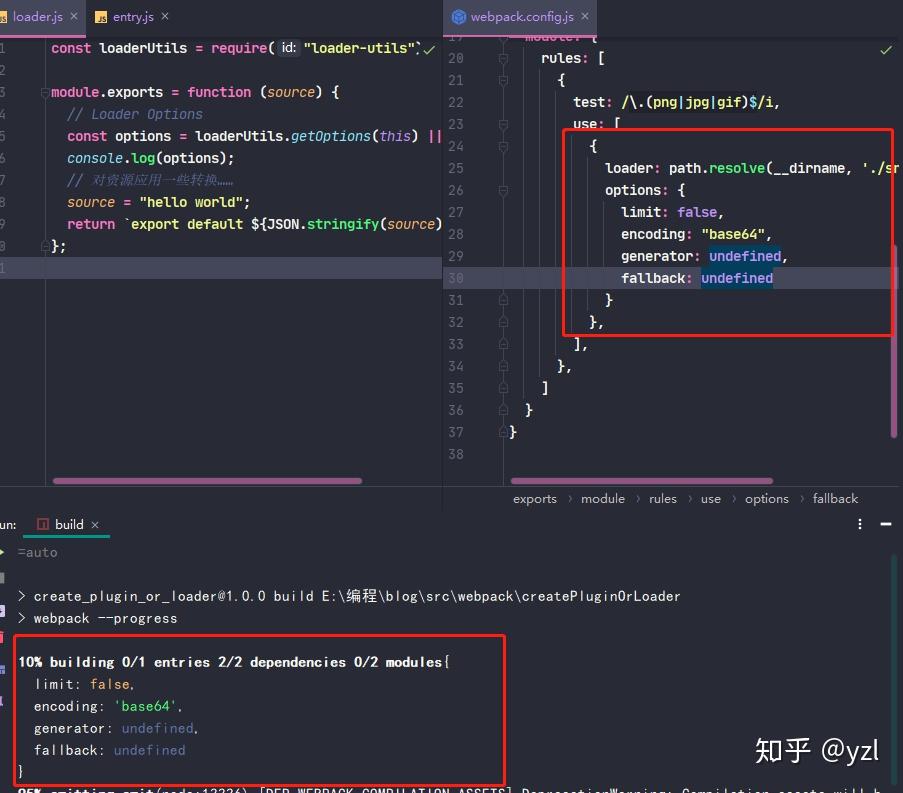Close the entry.js editor tab

[165, 17]
